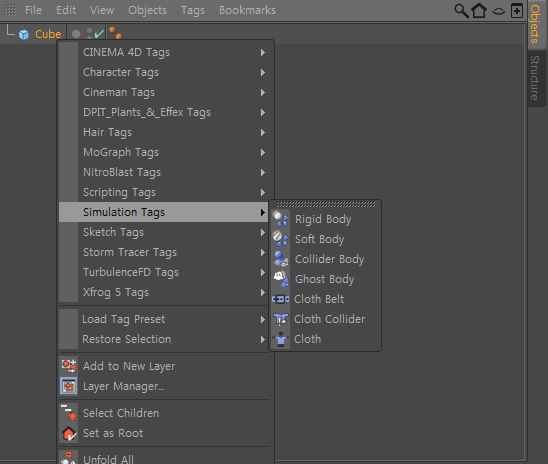548x464 pixels.
Task: Choose Layer Manager... text
Action: click(123, 386)
